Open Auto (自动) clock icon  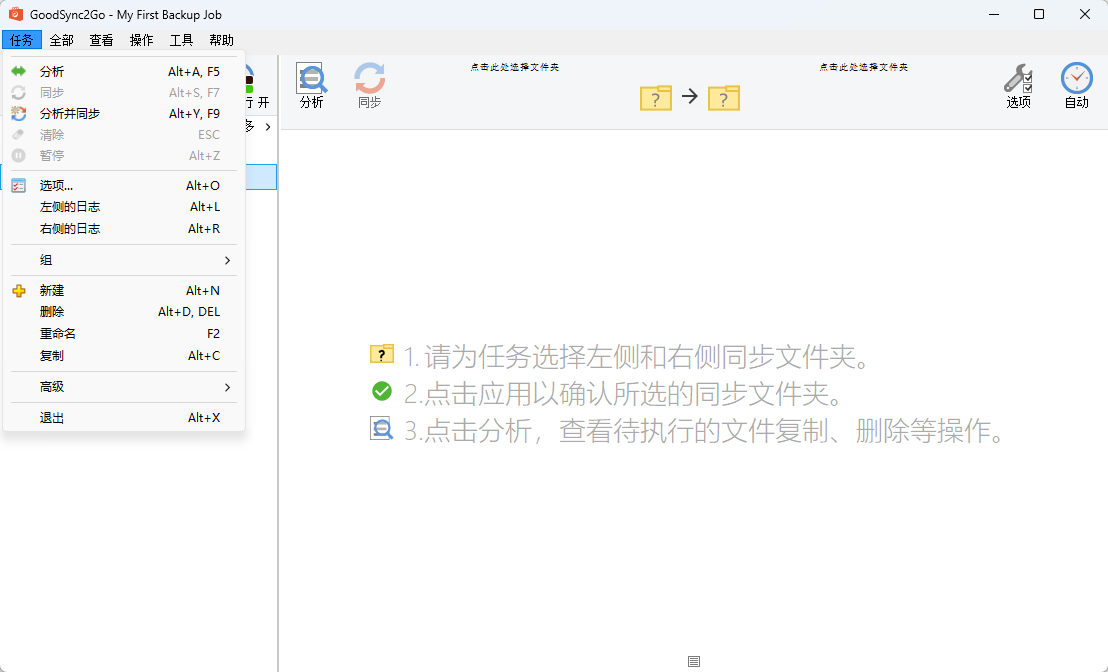[1076, 78]
